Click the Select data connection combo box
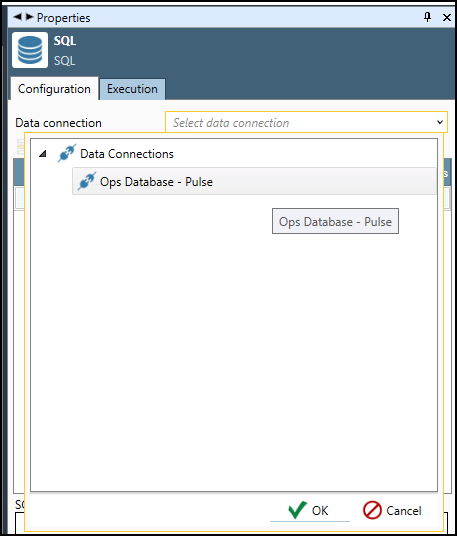This screenshot has height=536, width=457. click(306, 122)
